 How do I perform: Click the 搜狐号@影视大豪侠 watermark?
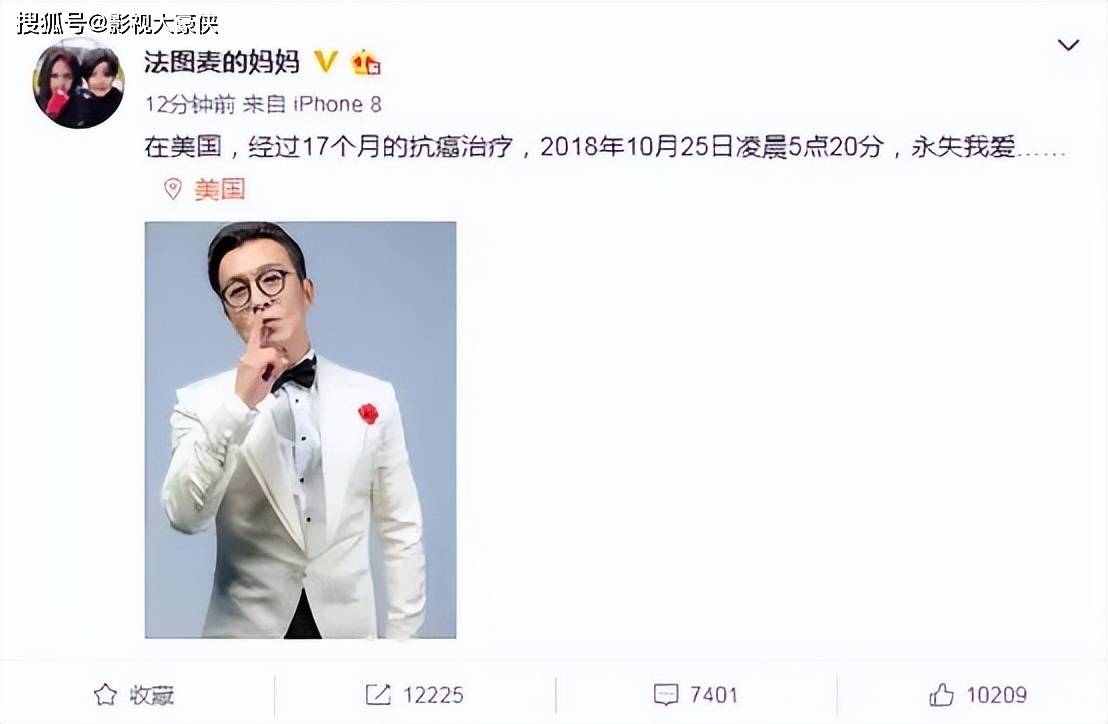pos(117,23)
